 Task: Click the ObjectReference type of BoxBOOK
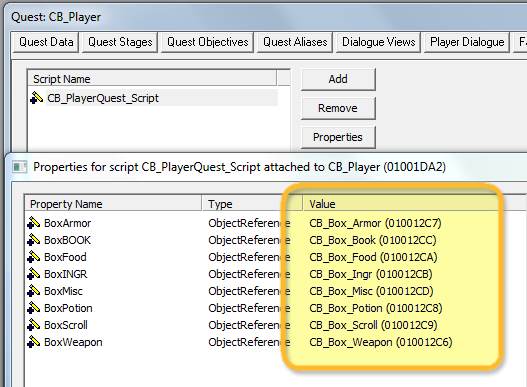pyautogui.click(x=249, y=240)
